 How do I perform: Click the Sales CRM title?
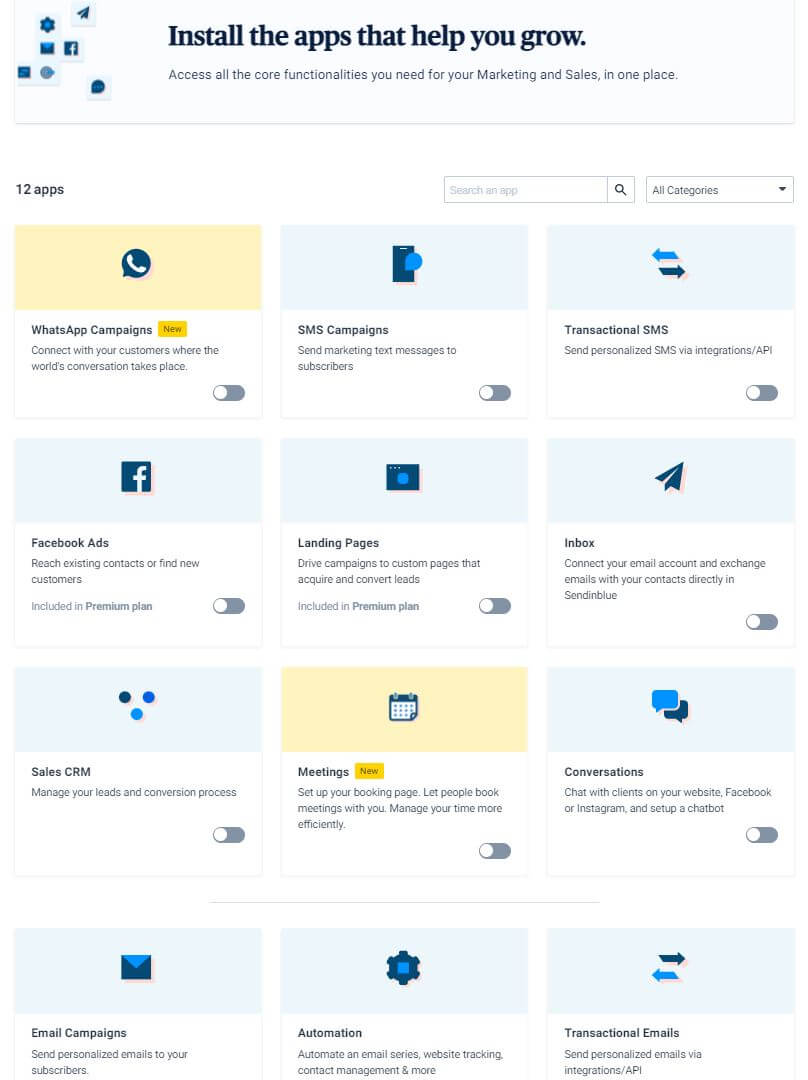point(61,772)
